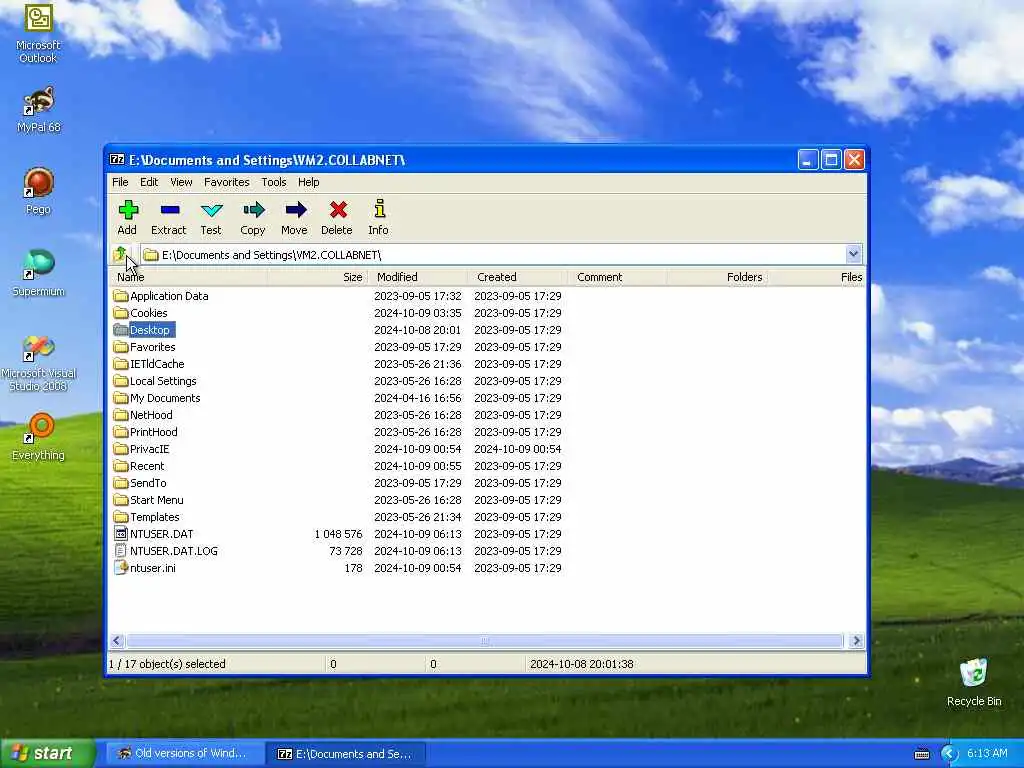Sort by the Comment column header
This screenshot has height=768, width=1024.
(618, 277)
